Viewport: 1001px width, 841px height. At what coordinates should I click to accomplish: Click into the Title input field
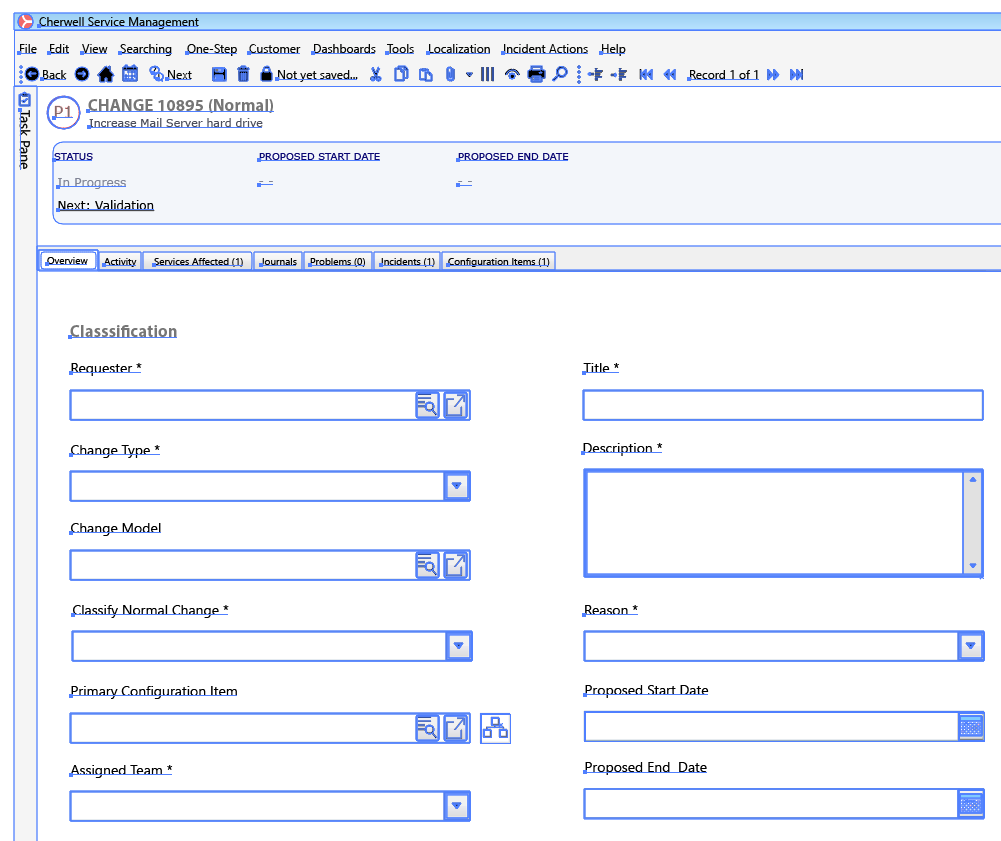(x=783, y=405)
